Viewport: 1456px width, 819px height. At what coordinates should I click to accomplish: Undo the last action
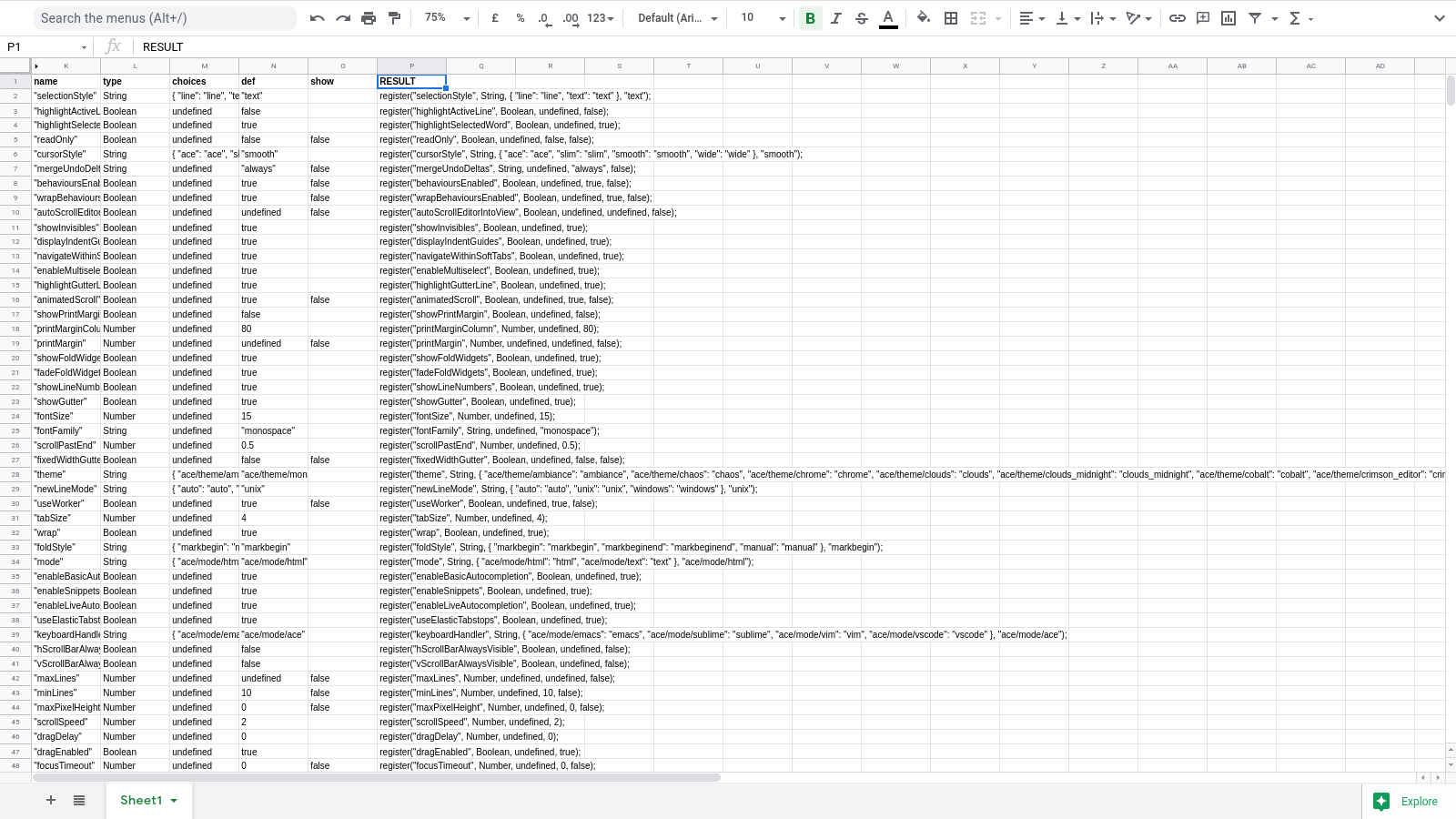(x=317, y=17)
